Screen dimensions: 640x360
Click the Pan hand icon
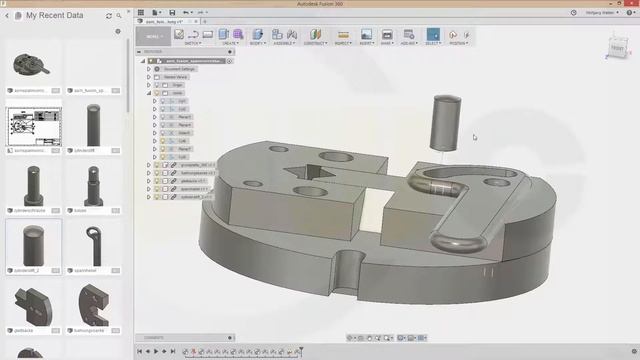[369, 338]
